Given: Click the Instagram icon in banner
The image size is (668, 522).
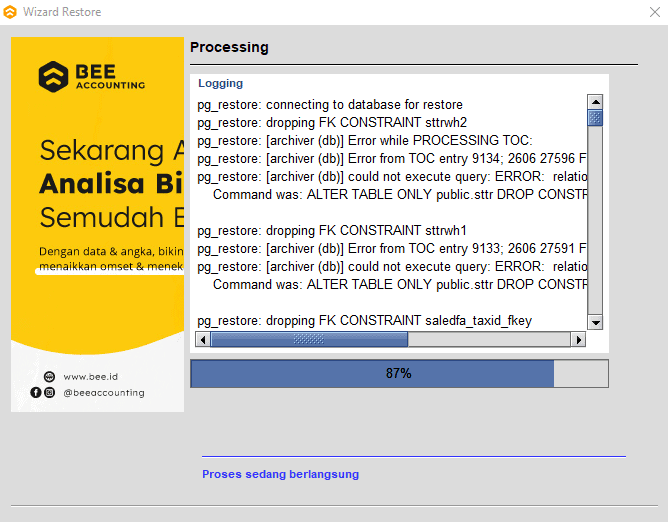Looking at the screenshot, I should coord(50,393).
